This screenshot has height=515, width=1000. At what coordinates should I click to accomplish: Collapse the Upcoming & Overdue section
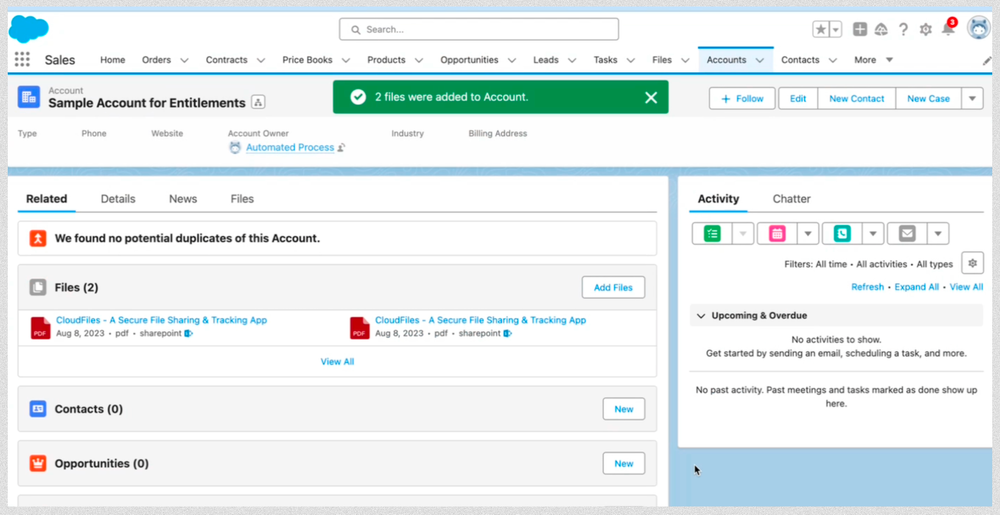[701, 315]
